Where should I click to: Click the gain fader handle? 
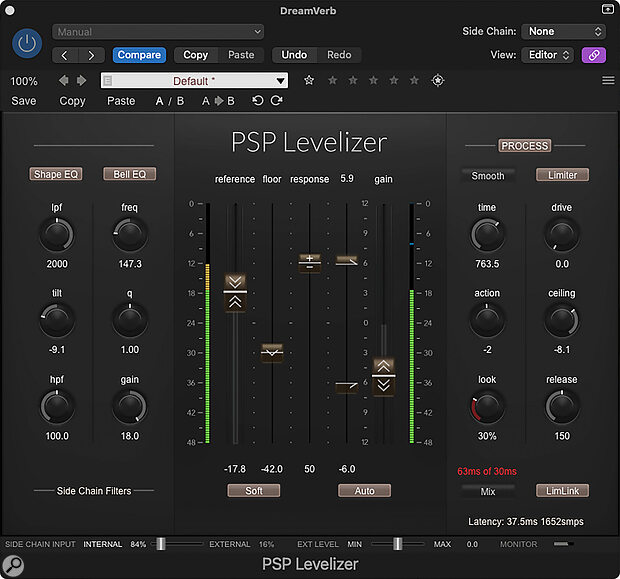point(384,376)
